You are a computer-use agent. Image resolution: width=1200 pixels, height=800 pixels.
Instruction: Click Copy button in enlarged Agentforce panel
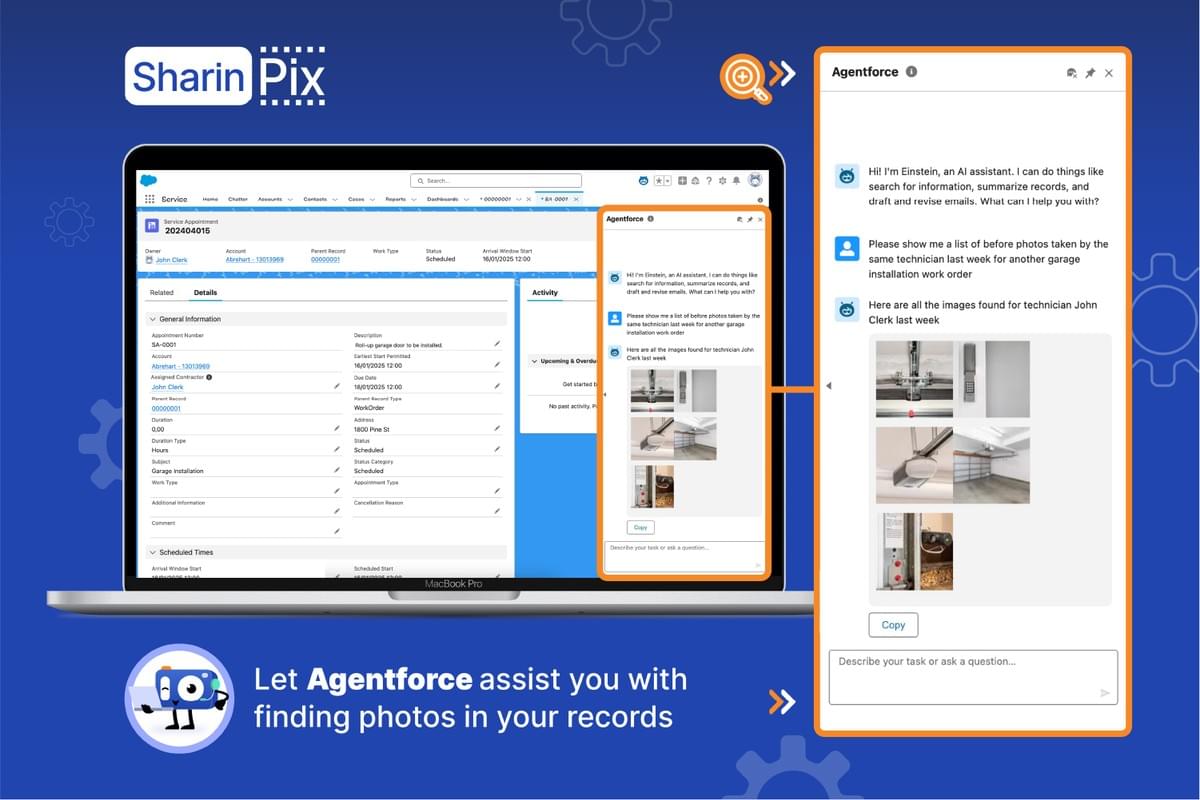pos(893,625)
